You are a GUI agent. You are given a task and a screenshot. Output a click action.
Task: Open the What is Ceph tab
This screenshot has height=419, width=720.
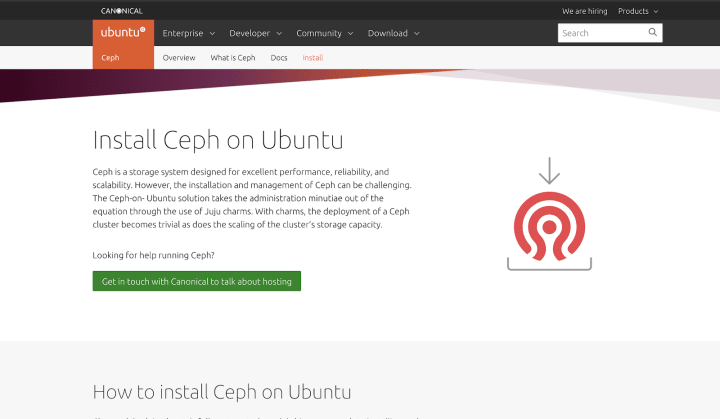(233, 58)
